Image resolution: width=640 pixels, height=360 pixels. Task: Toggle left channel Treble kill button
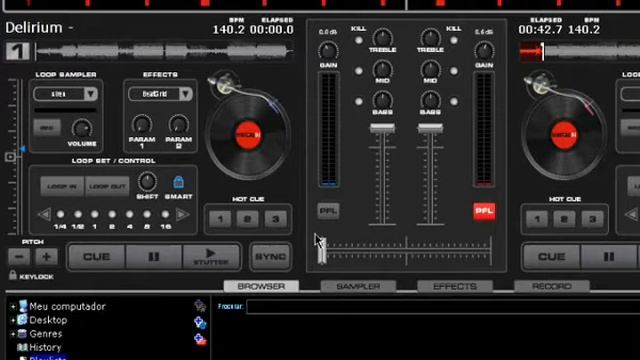358,40
